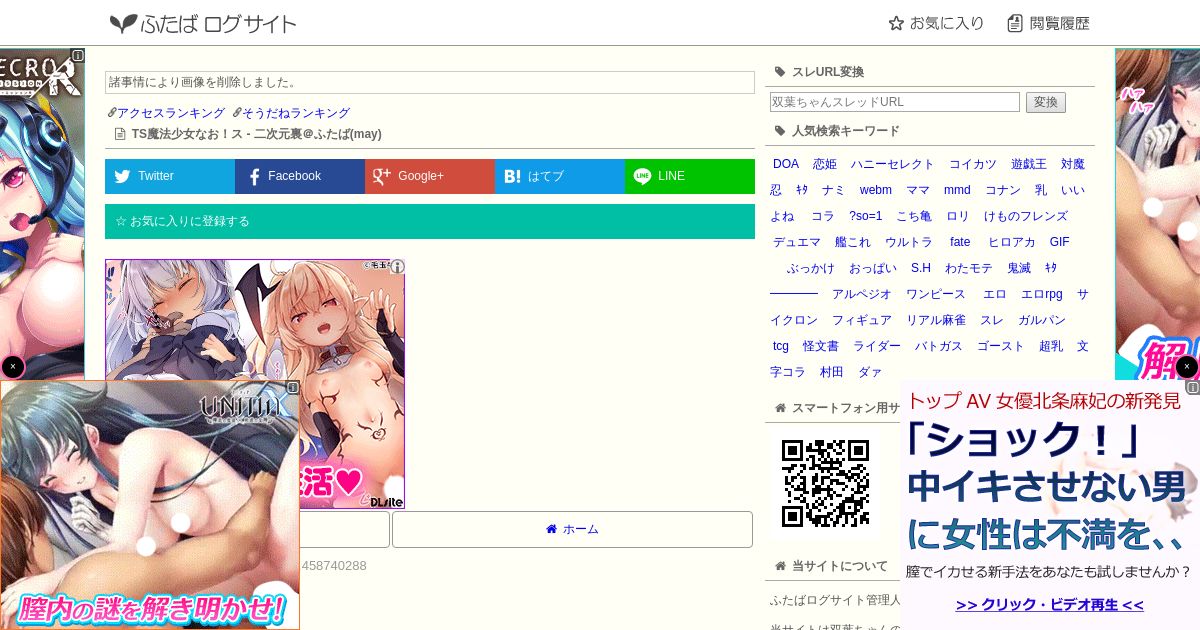Search keyword アルペジオ

coord(862,294)
